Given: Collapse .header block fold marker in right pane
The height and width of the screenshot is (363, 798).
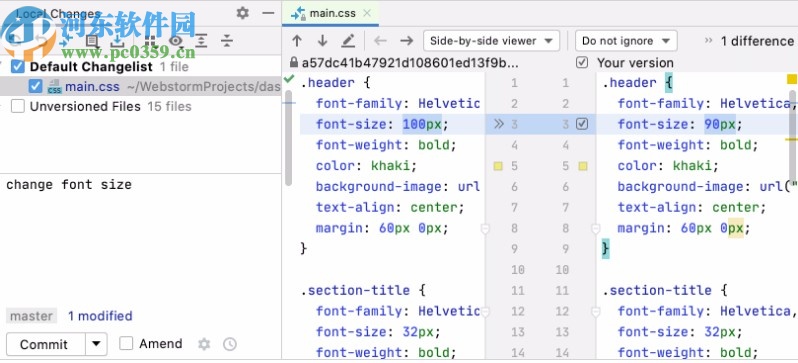Looking at the screenshot, I should pyautogui.click(x=595, y=229).
